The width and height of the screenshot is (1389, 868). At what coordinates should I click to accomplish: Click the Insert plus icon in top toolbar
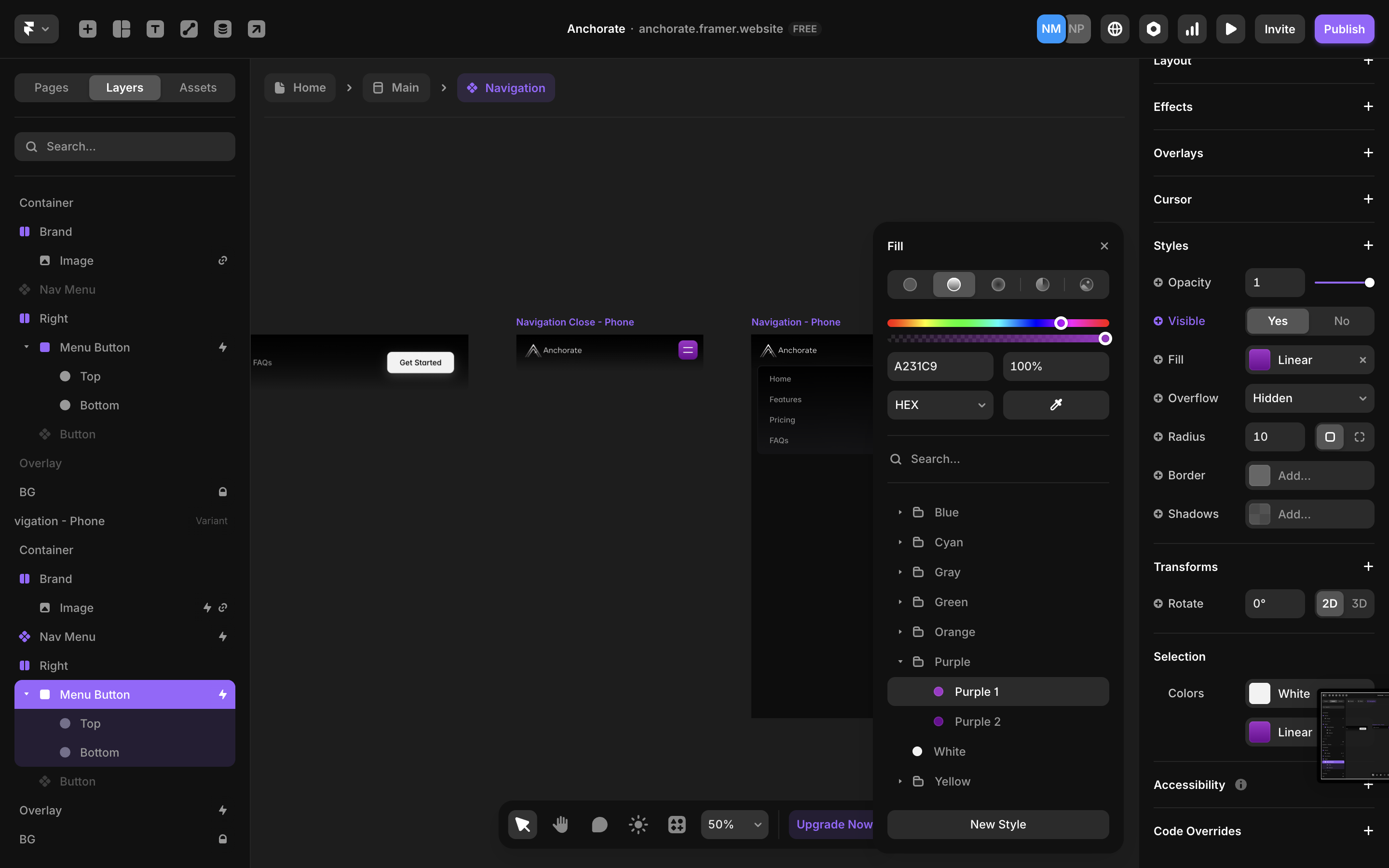click(x=87, y=29)
